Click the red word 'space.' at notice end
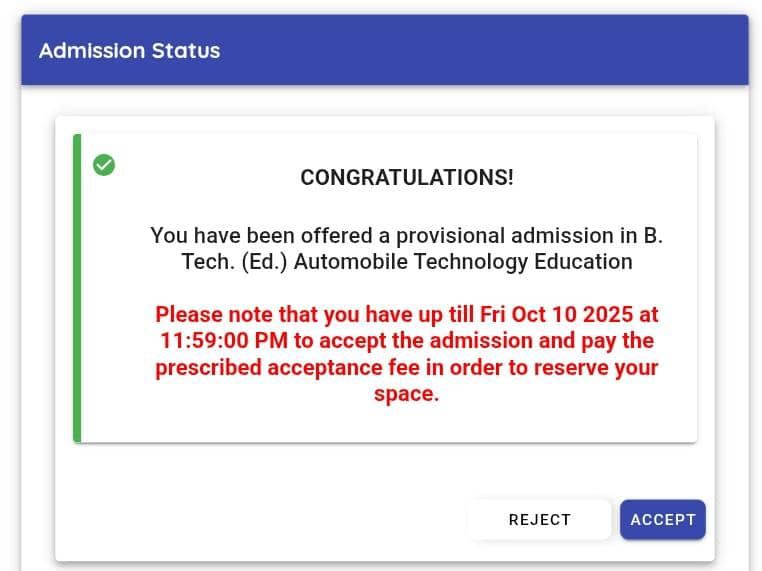Viewport: 762px width, 571px height. point(407,394)
